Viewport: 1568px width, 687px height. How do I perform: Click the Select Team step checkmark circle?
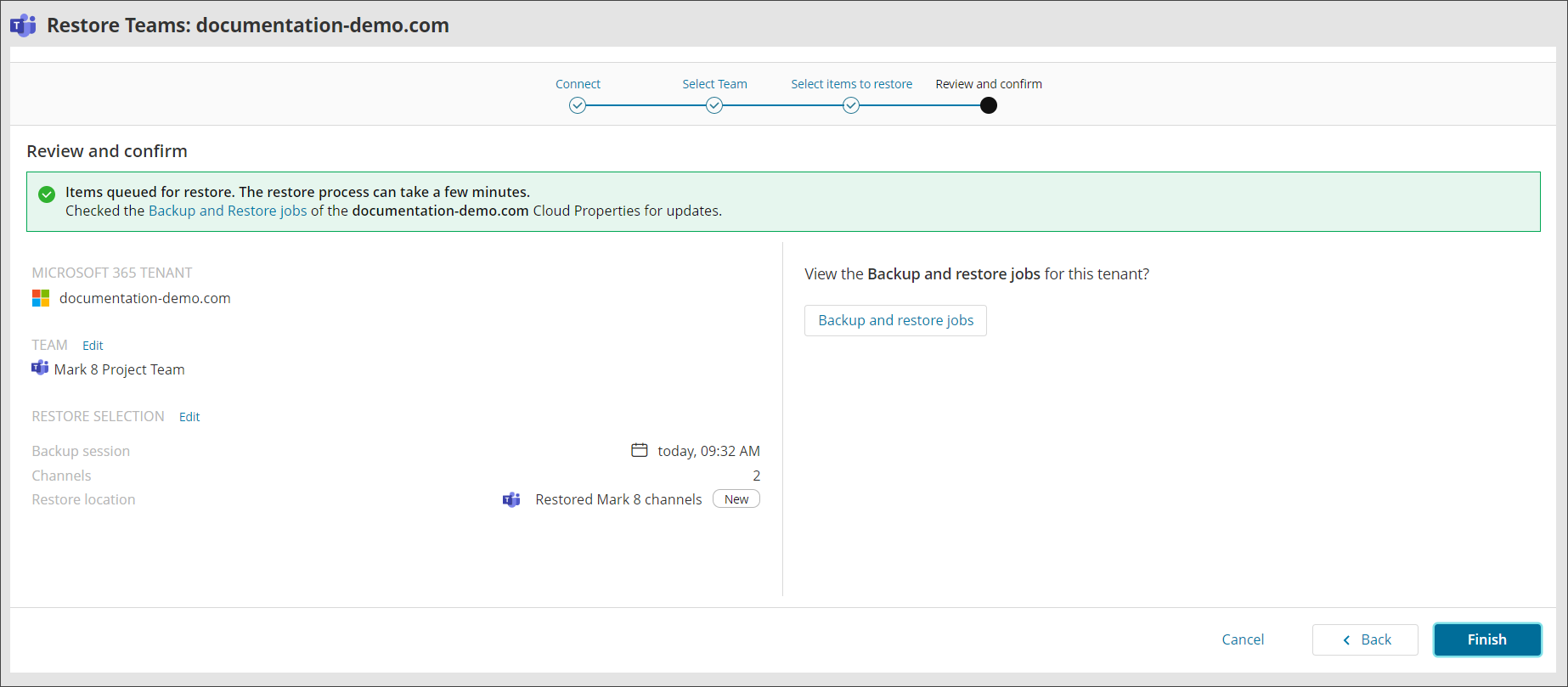pos(714,105)
